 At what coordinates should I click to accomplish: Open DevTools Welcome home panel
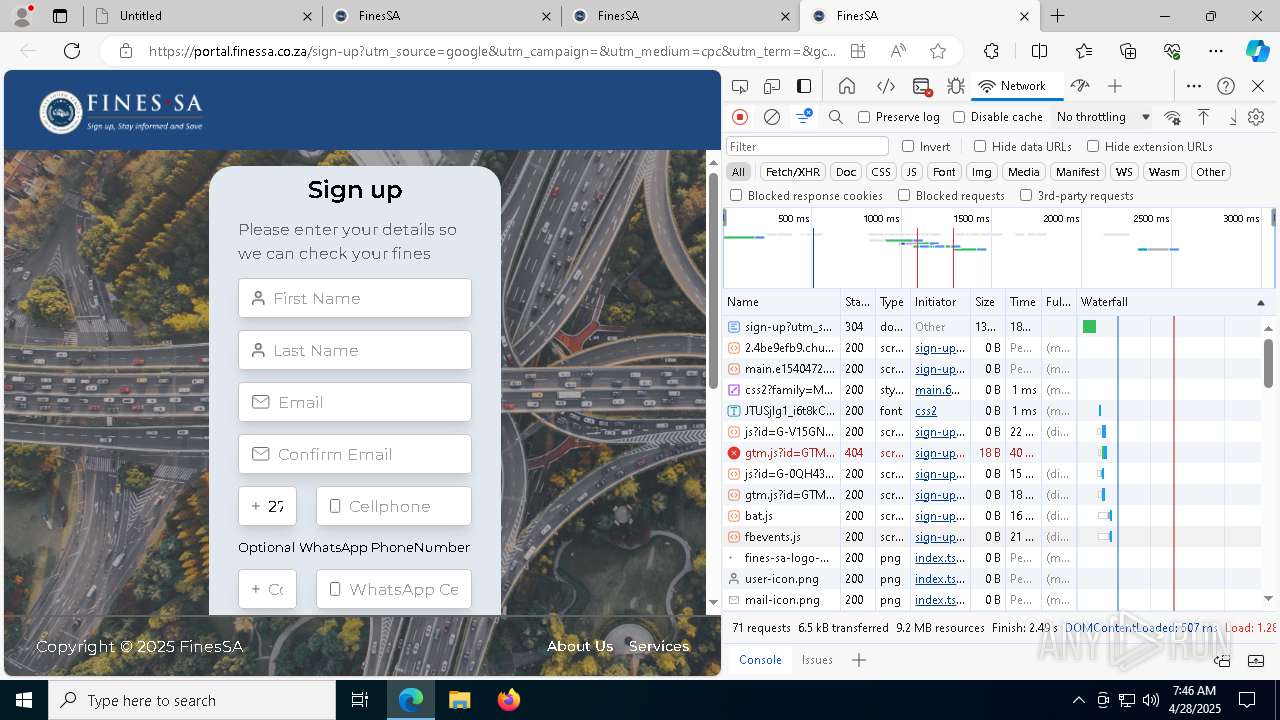click(847, 86)
